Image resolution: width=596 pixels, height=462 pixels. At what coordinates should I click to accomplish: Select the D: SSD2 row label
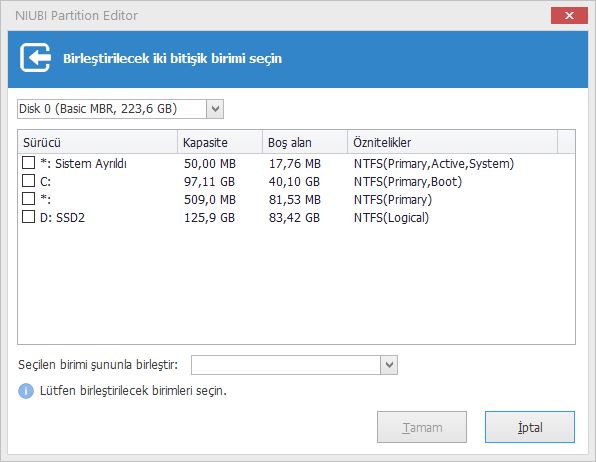pos(62,218)
